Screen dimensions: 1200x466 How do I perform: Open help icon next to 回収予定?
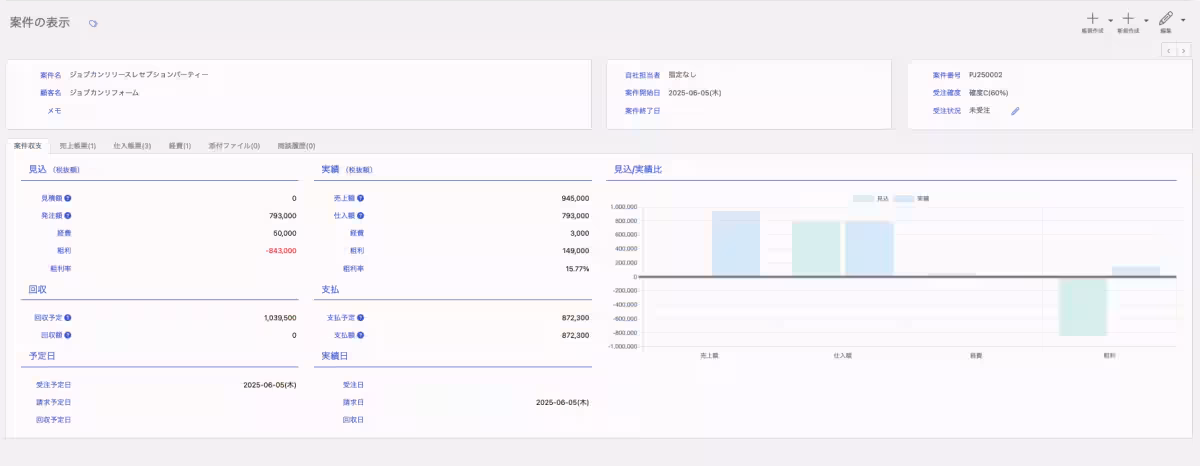[x=68, y=317]
